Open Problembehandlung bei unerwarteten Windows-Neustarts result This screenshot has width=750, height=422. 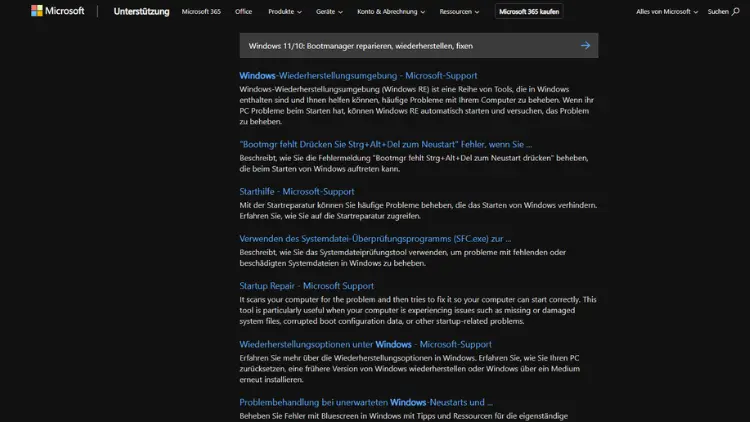tap(366, 402)
